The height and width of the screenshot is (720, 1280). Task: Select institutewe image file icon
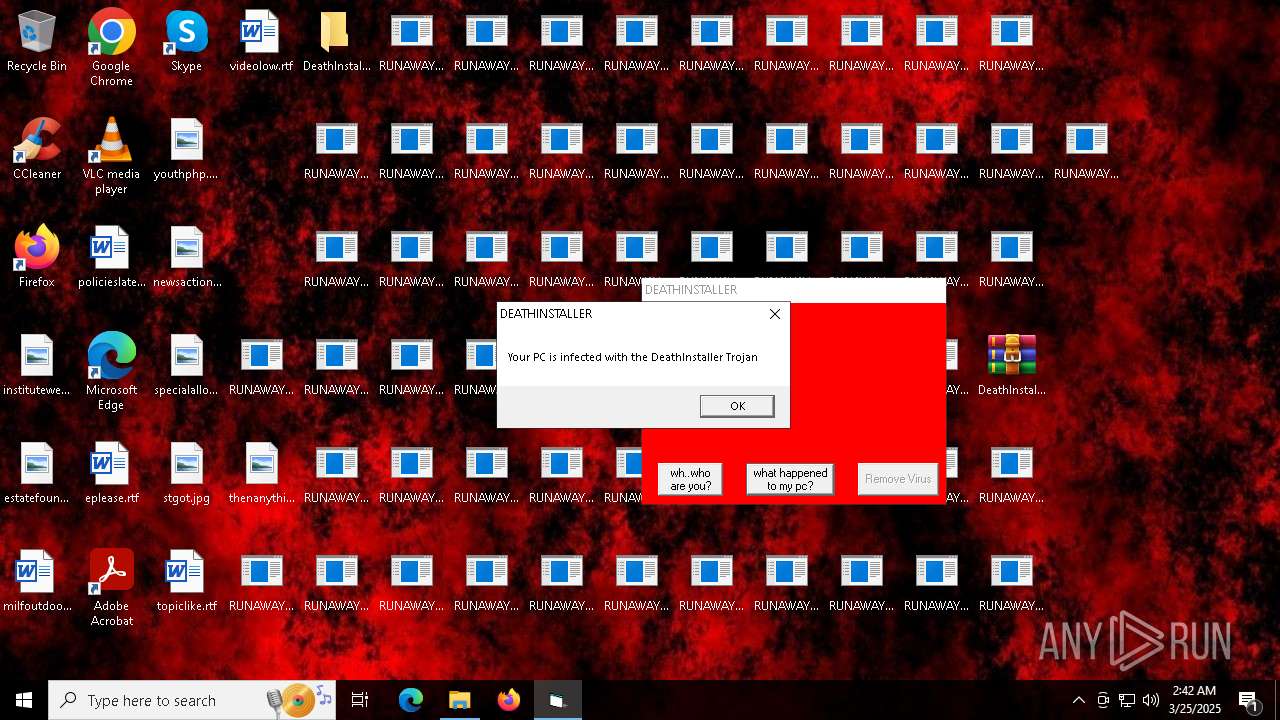[37, 366]
